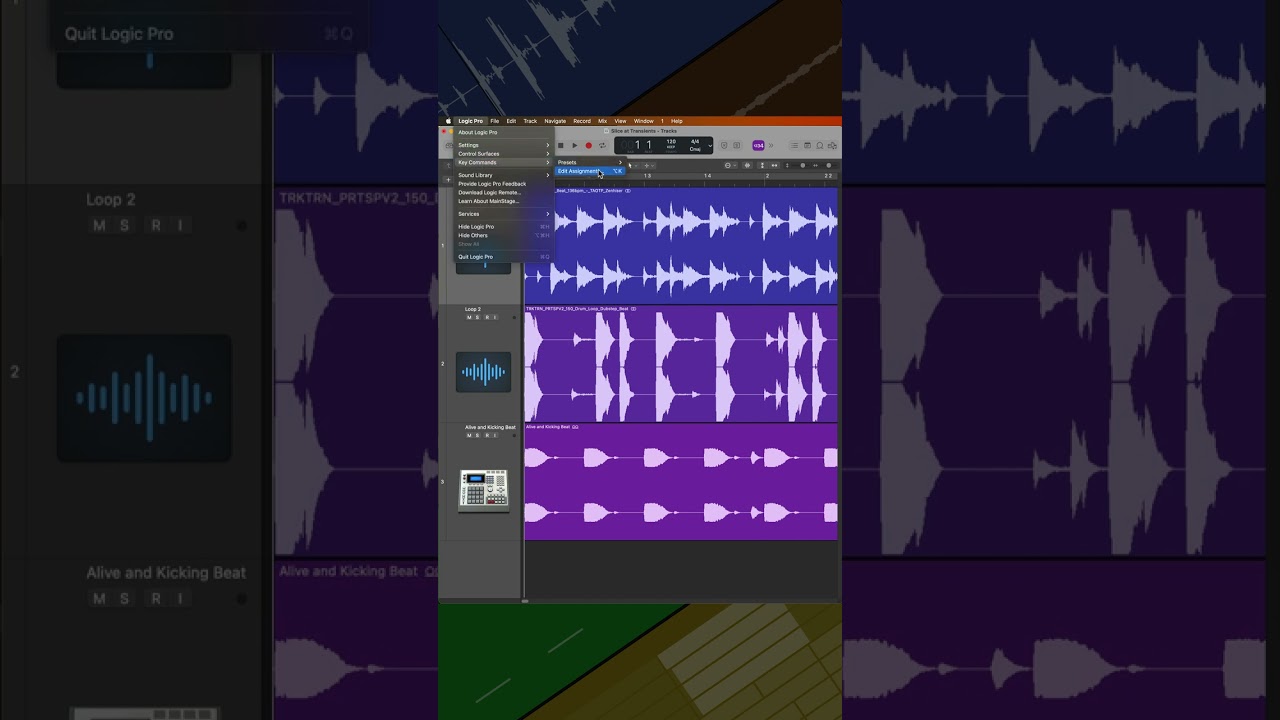Expand the Settings submenu
1280x720 pixels.
pos(504,145)
